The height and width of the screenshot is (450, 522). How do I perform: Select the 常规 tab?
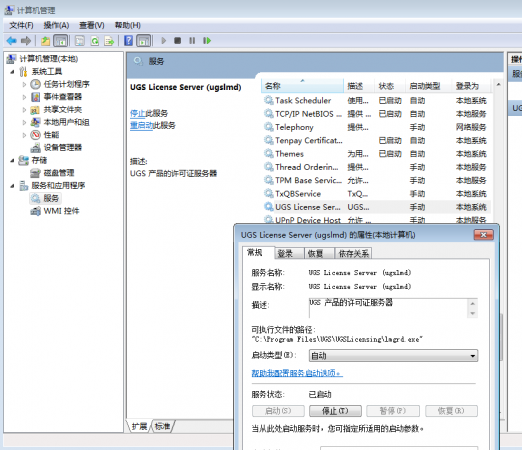(258, 252)
